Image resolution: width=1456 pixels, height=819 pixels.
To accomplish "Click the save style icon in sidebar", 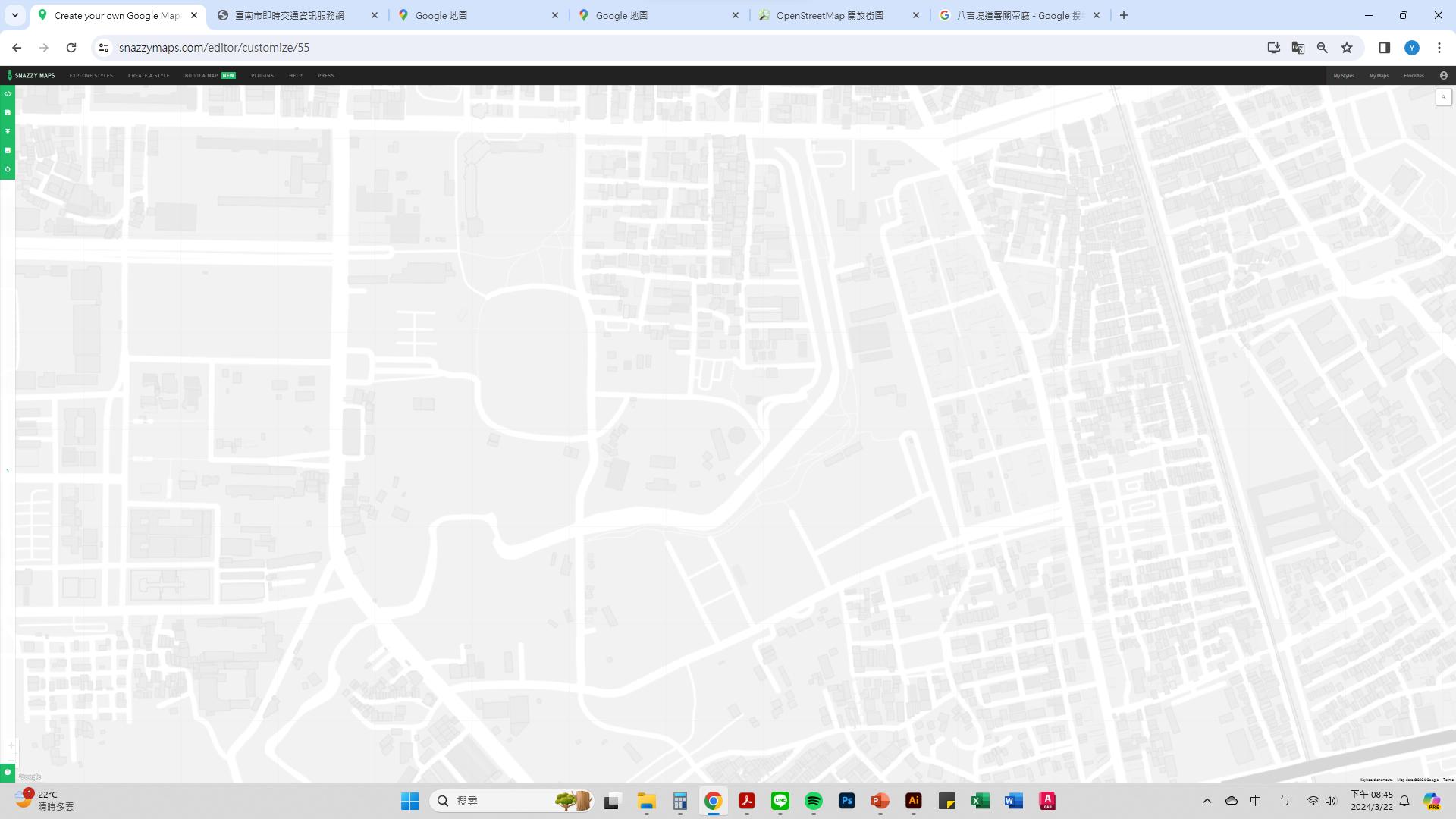I will click(x=8, y=113).
